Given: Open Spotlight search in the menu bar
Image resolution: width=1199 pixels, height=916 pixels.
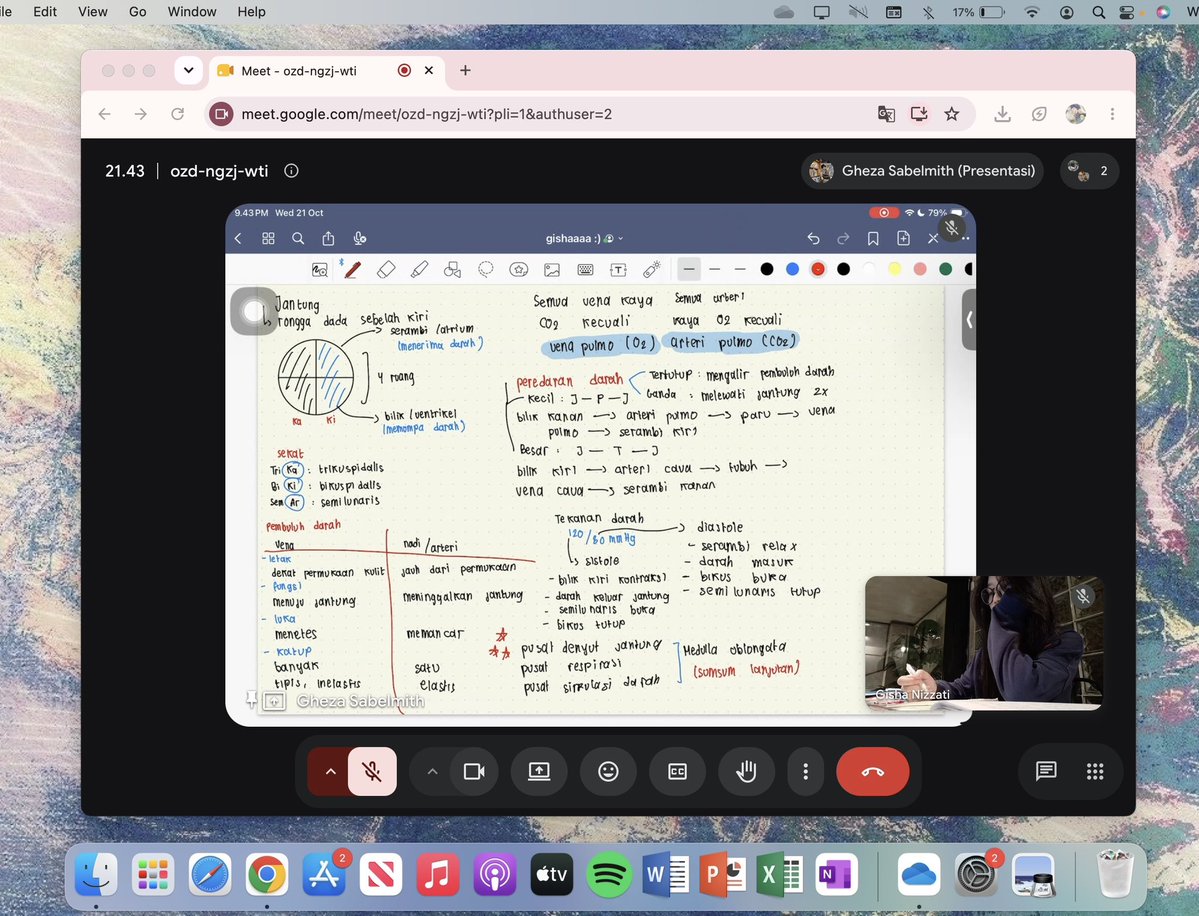Looking at the screenshot, I should (1098, 12).
